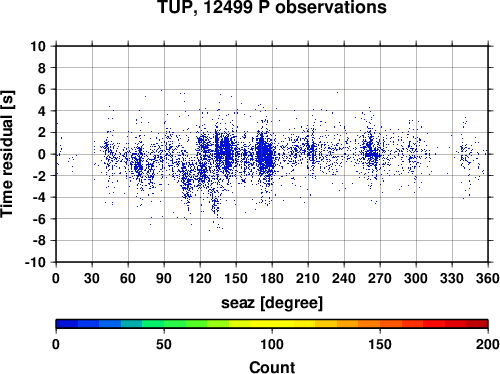Click the orange segment near 150 on colorbar

tap(380, 324)
